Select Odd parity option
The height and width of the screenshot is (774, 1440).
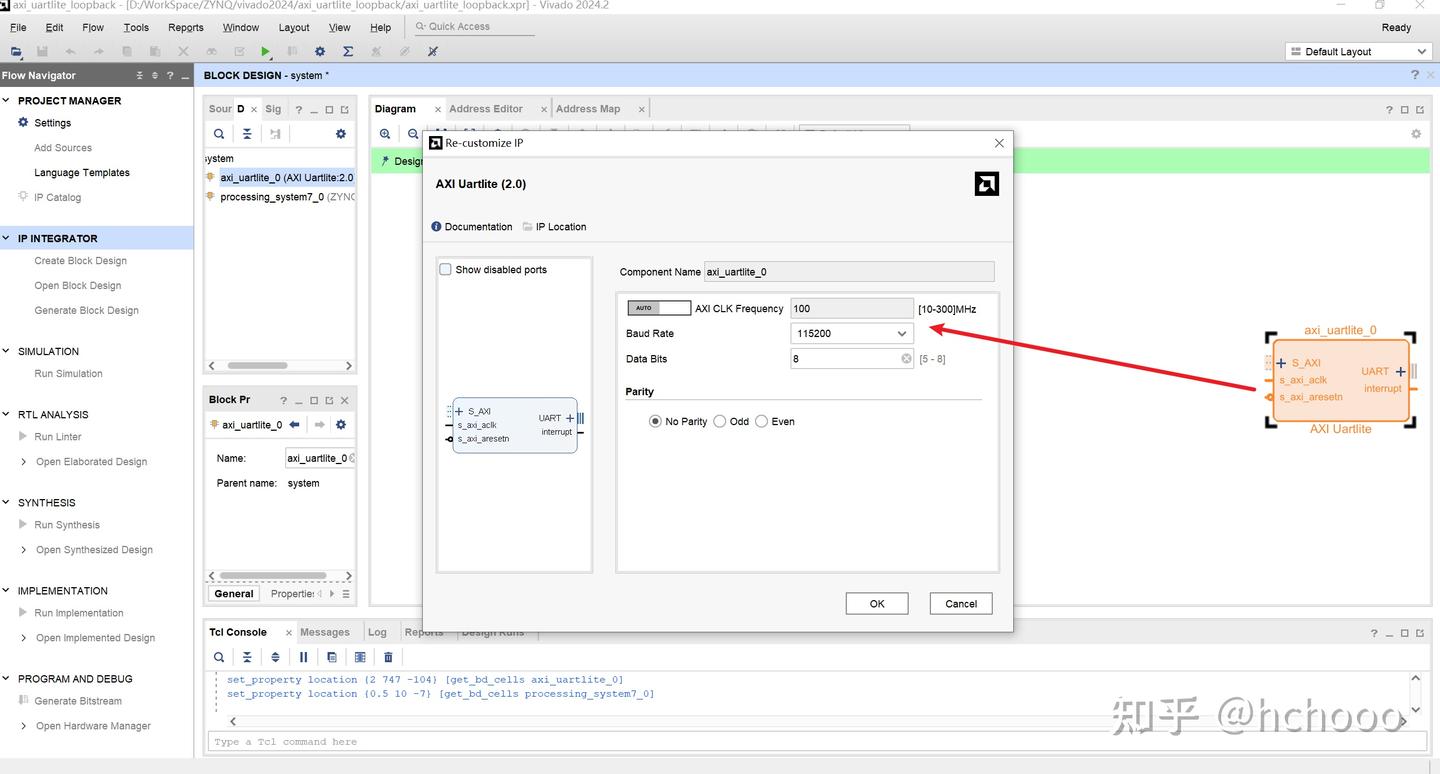720,422
